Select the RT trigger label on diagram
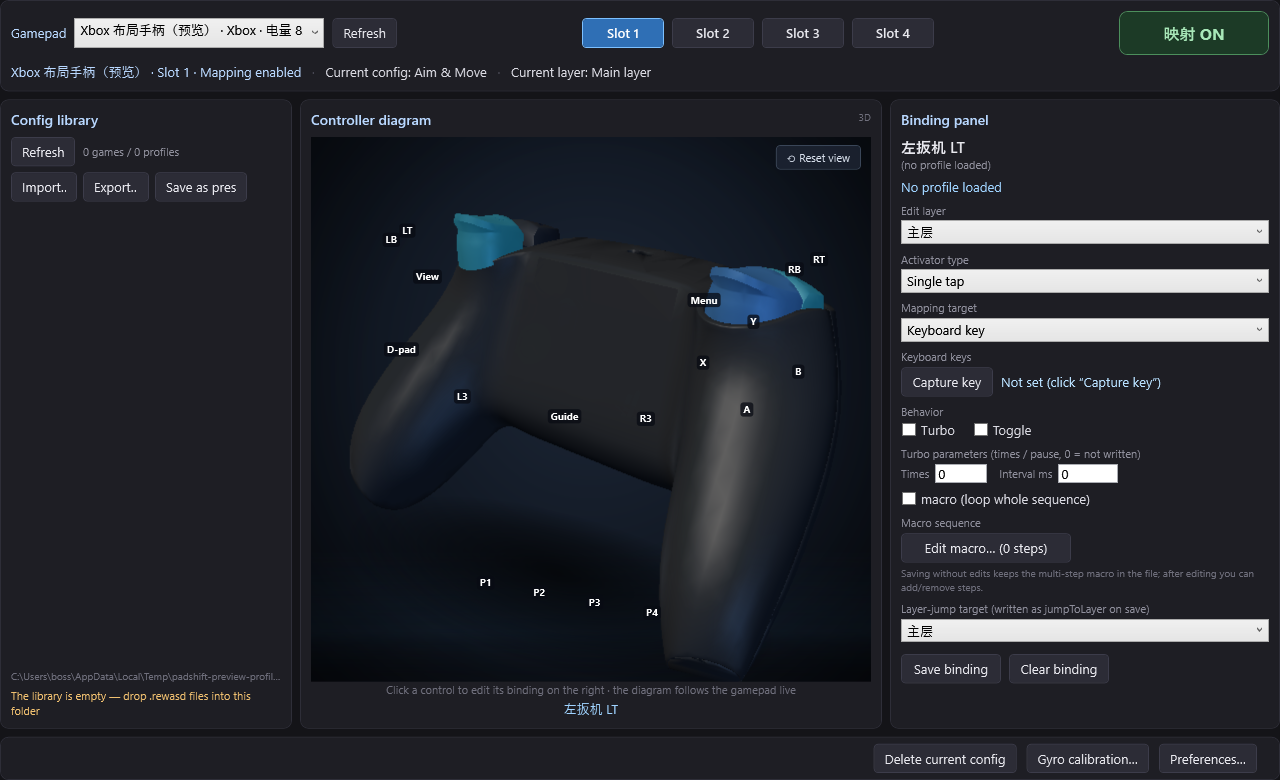The height and width of the screenshot is (780, 1280). [x=819, y=260]
